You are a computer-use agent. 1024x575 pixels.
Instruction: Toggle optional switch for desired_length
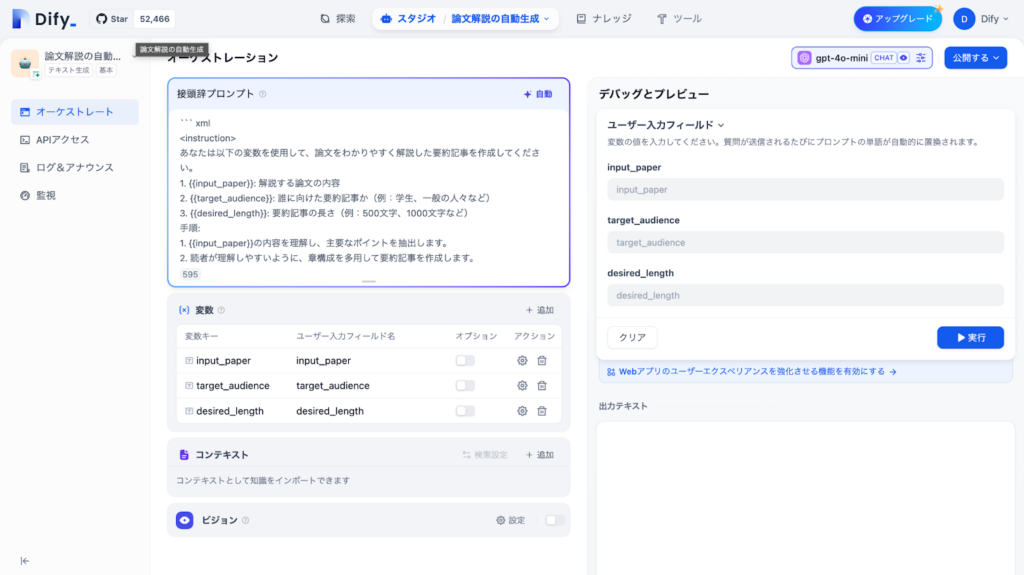[465, 411]
